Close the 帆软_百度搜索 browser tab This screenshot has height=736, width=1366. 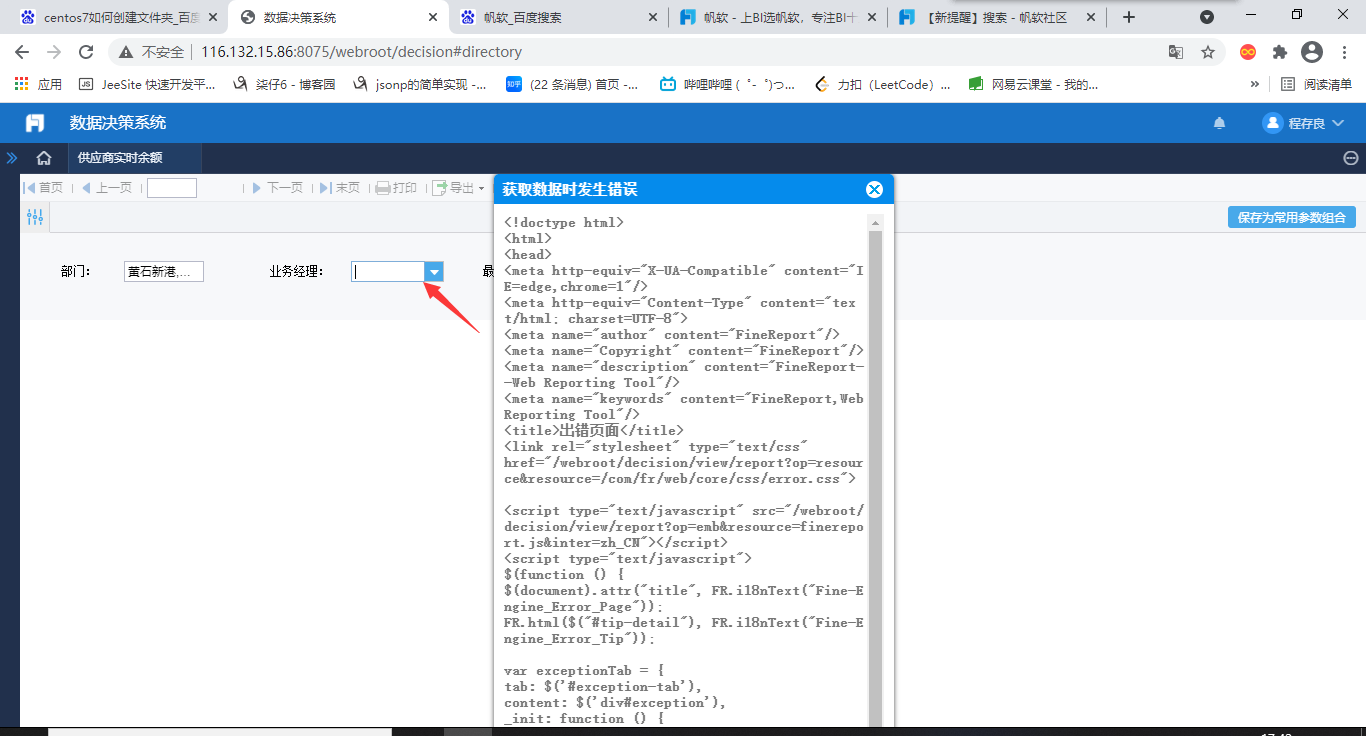[x=652, y=17]
